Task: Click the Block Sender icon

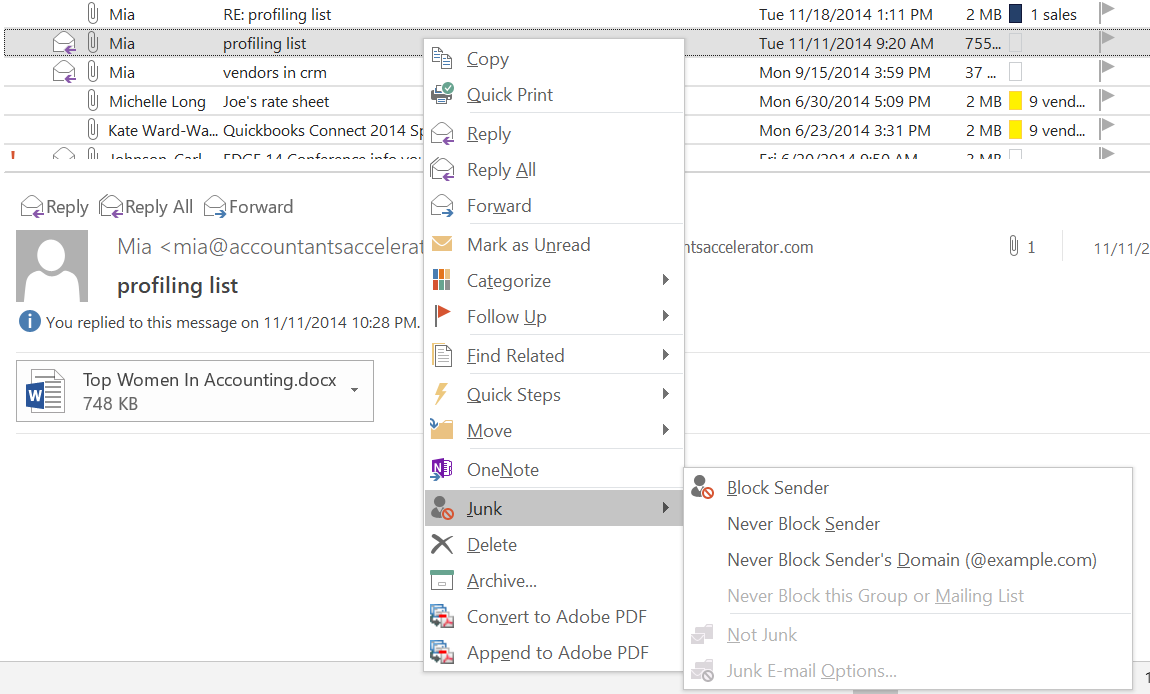Action: [x=703, y=488]
